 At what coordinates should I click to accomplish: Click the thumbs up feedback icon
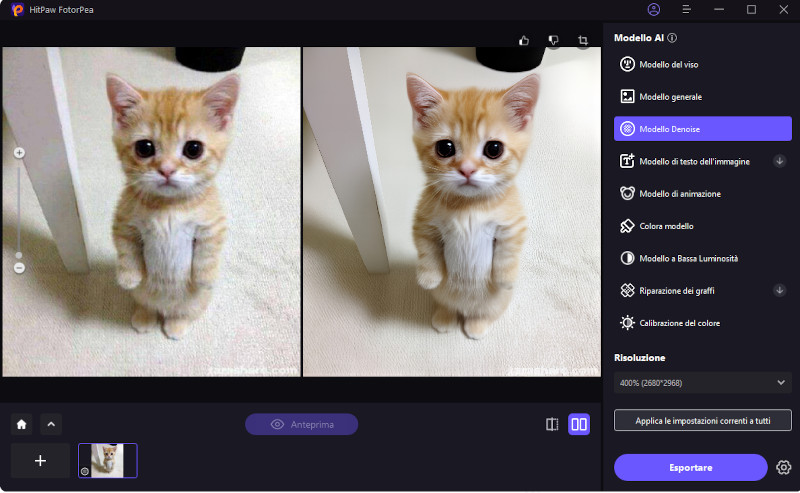[524, 41]
